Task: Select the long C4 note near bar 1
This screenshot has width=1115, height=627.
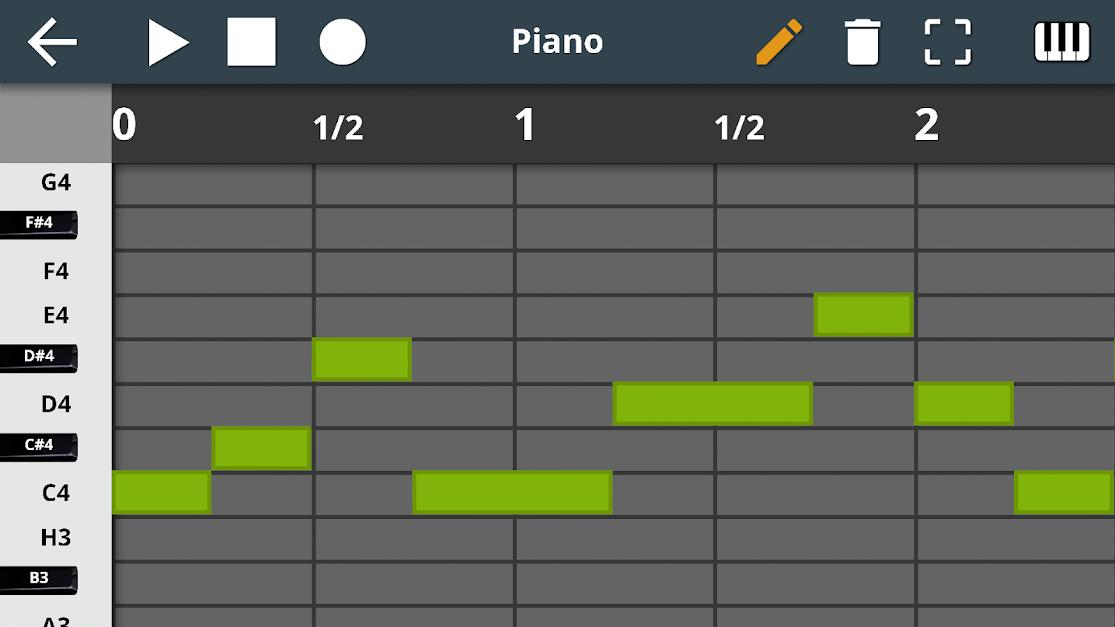Action: point(512,492)
